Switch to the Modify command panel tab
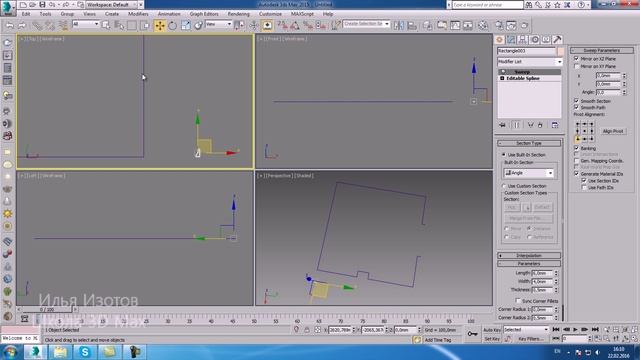 pos(511,39)
